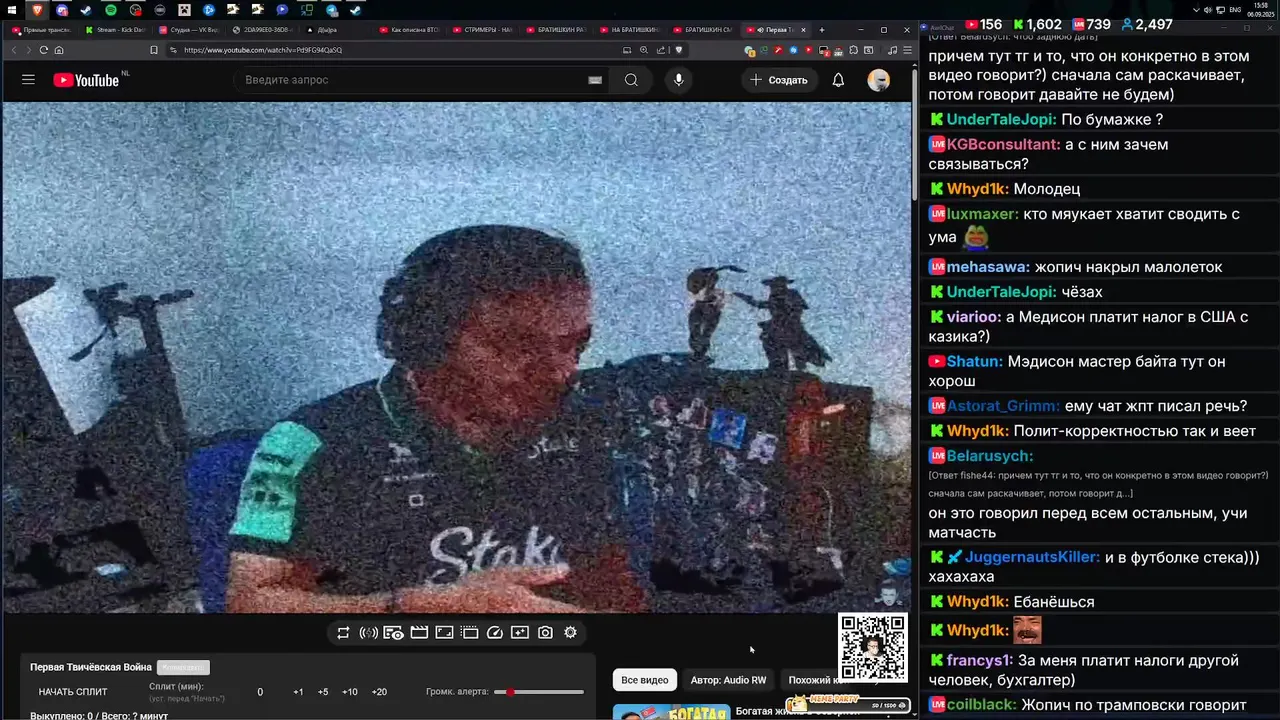Open a new browser tab with plus
Viewport: 1280px width, 720px height.
[822, 30]
